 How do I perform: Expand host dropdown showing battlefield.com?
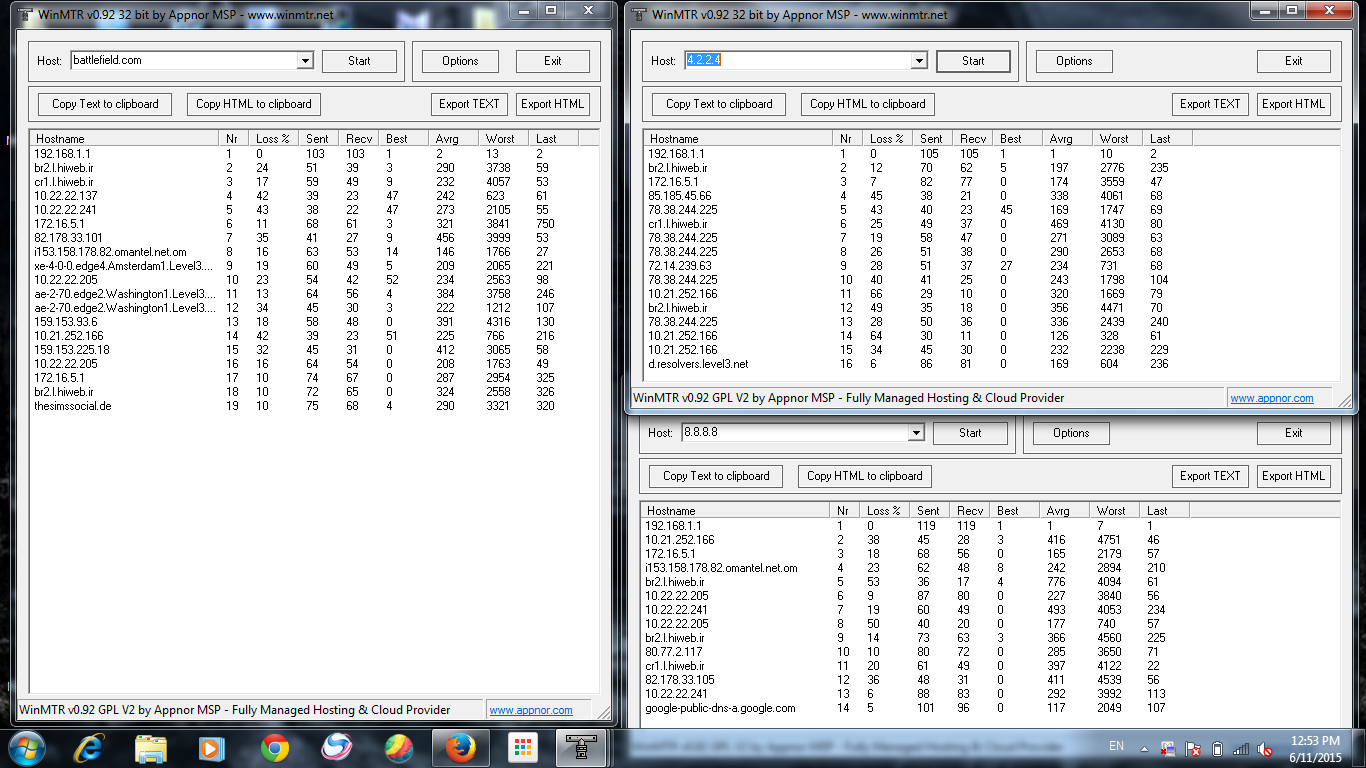tap(306, 61)
